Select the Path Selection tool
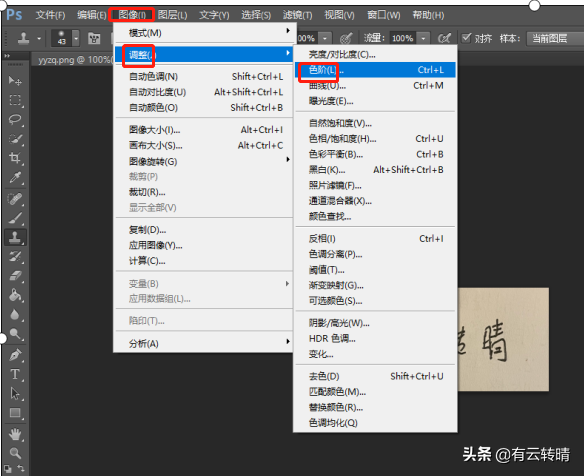584x476 pixels. (15, 394)
